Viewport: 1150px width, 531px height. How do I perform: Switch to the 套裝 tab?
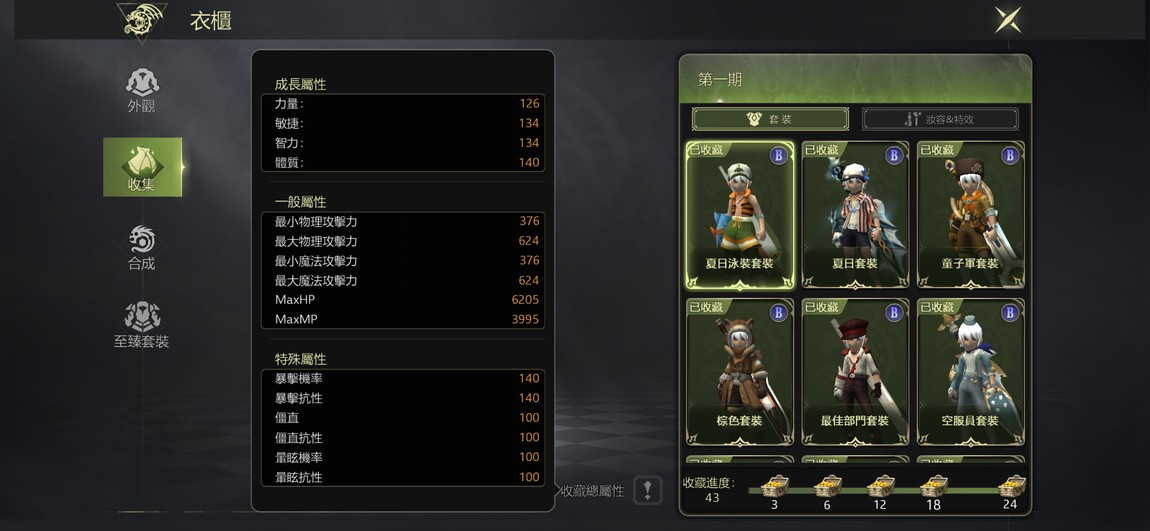click(x=770, y=119)
